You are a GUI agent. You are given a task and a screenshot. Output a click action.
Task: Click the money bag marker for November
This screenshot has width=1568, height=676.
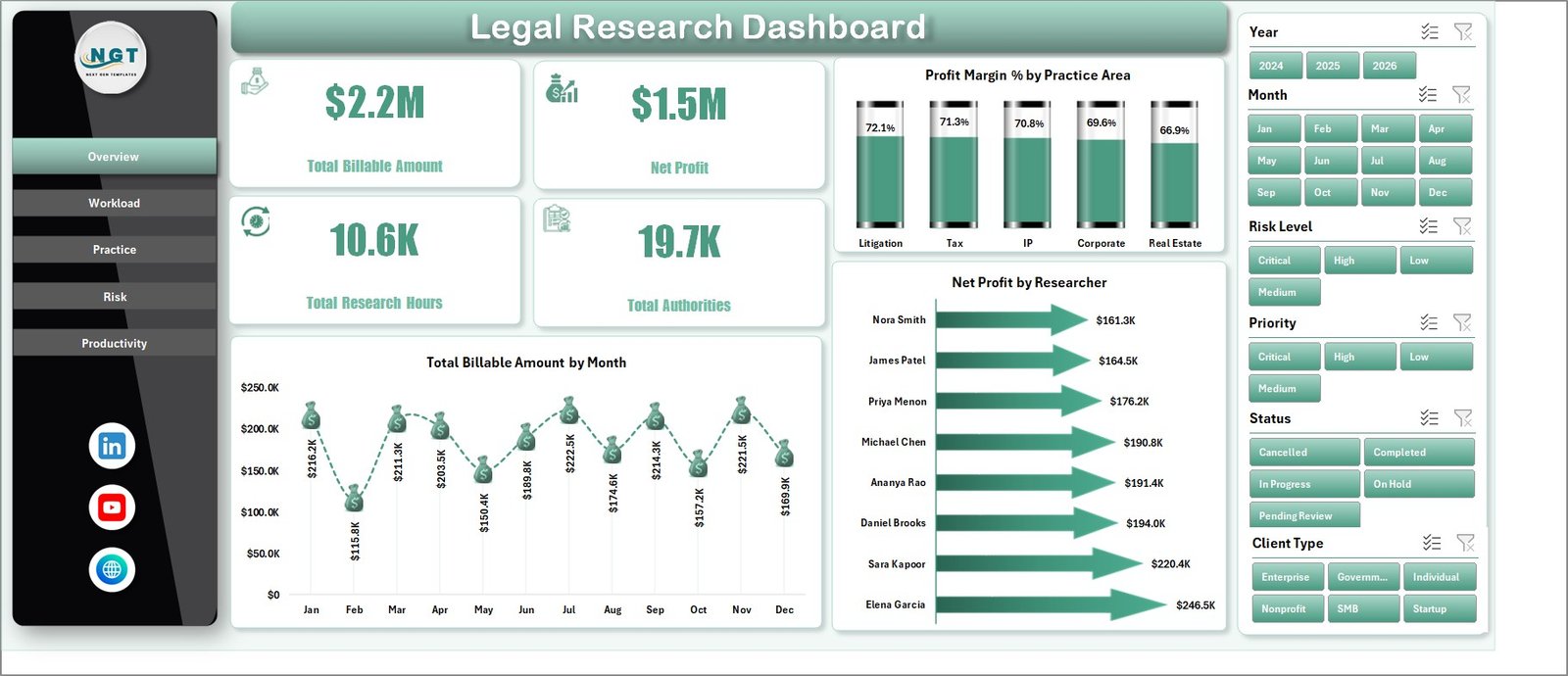coord(742,410)
